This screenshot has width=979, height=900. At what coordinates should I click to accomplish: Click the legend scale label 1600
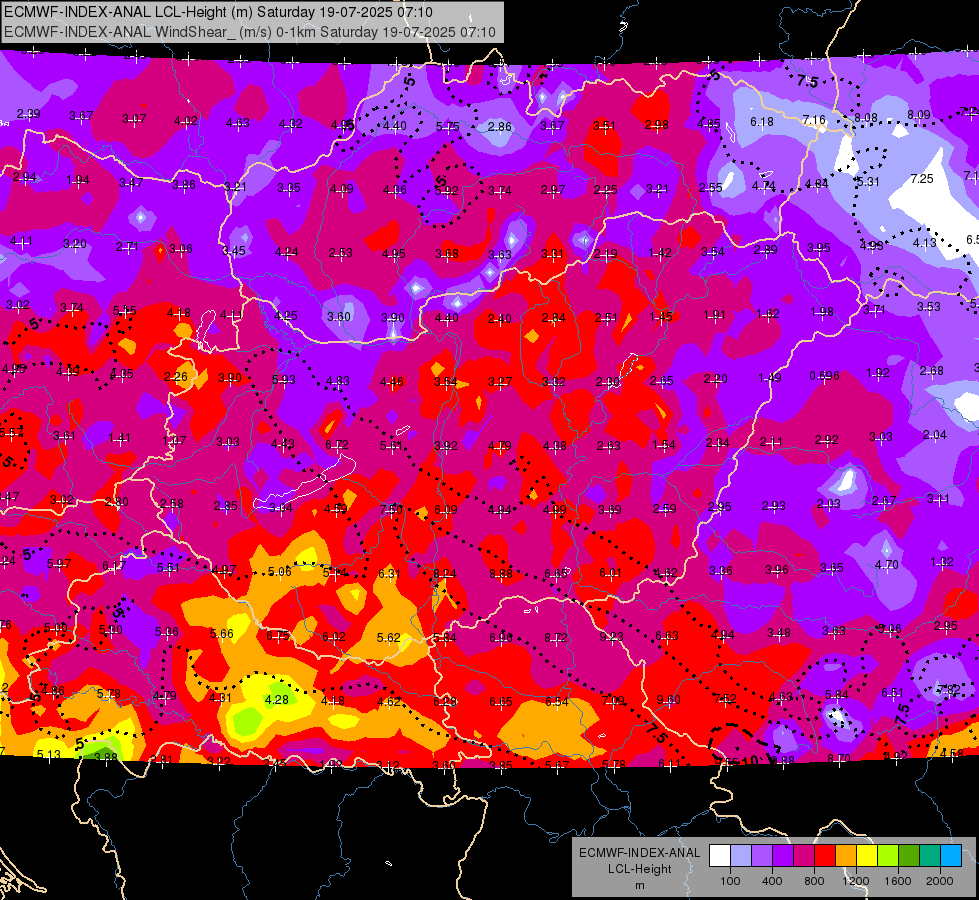(897, 881)
